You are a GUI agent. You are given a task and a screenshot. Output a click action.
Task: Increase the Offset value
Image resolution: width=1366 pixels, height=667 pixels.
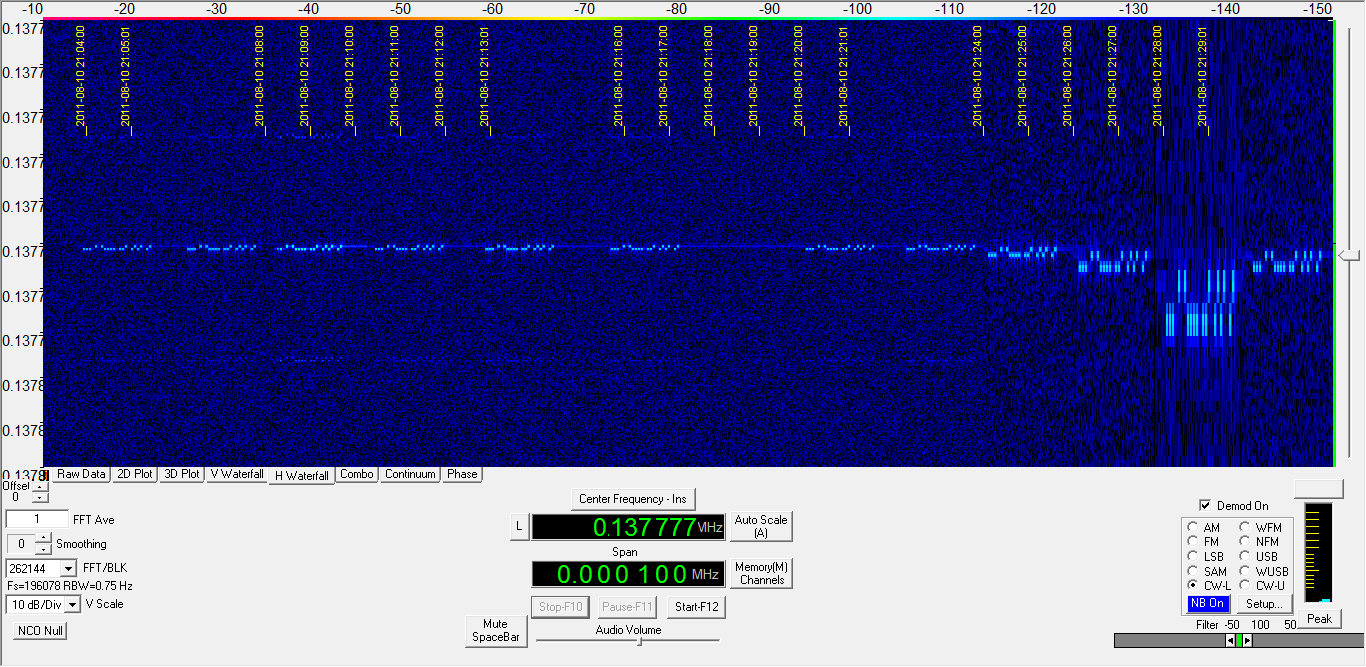click(x=39, y=487)
